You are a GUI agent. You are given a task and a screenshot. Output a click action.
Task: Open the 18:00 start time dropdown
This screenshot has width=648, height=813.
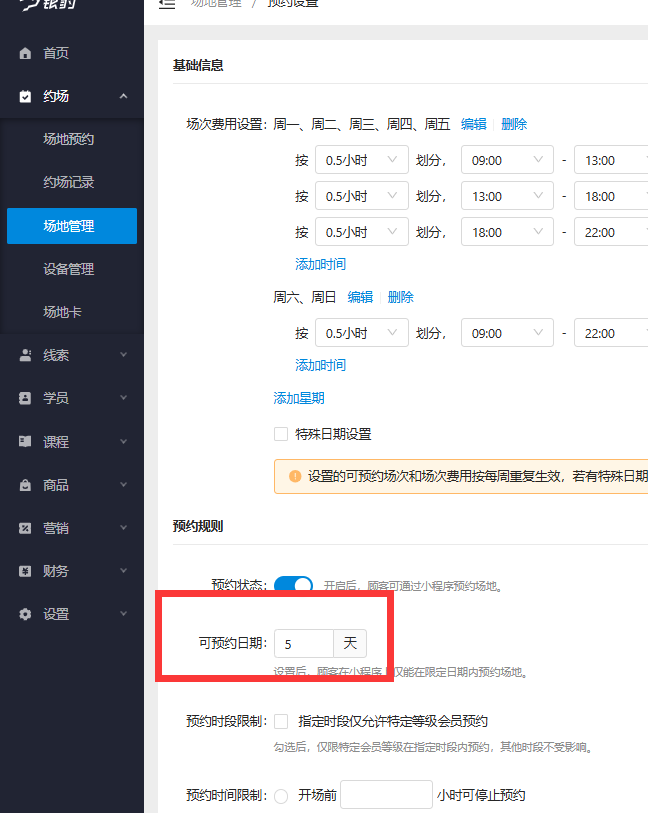508,232
